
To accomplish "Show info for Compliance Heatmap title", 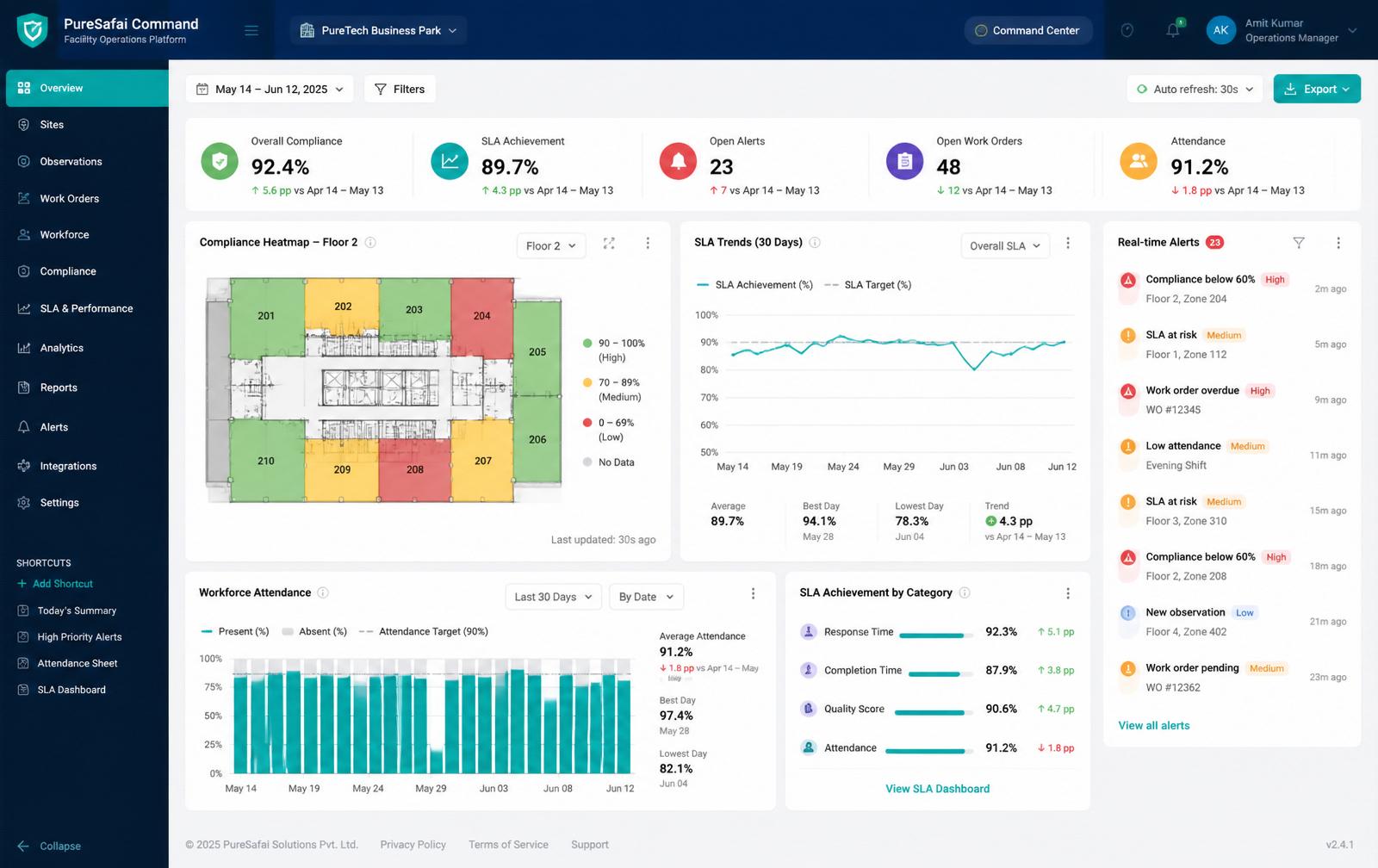I will pos(370,243).
